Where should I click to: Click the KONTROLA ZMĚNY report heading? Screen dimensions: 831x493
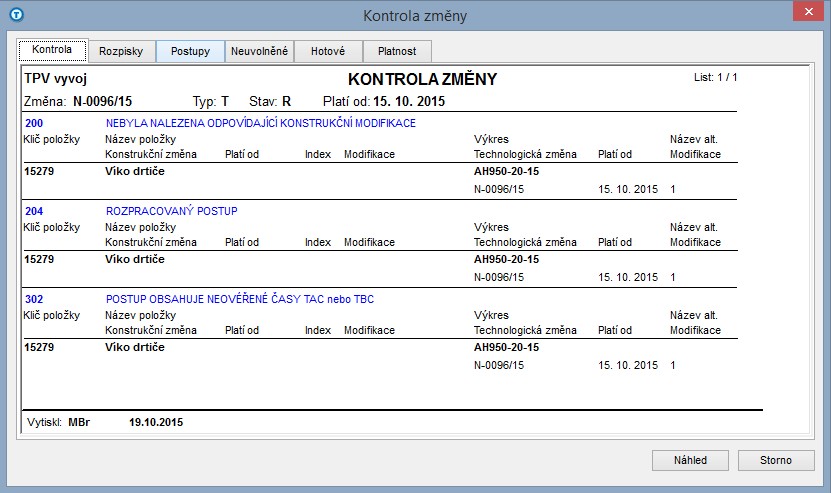[x=422, y=79]
